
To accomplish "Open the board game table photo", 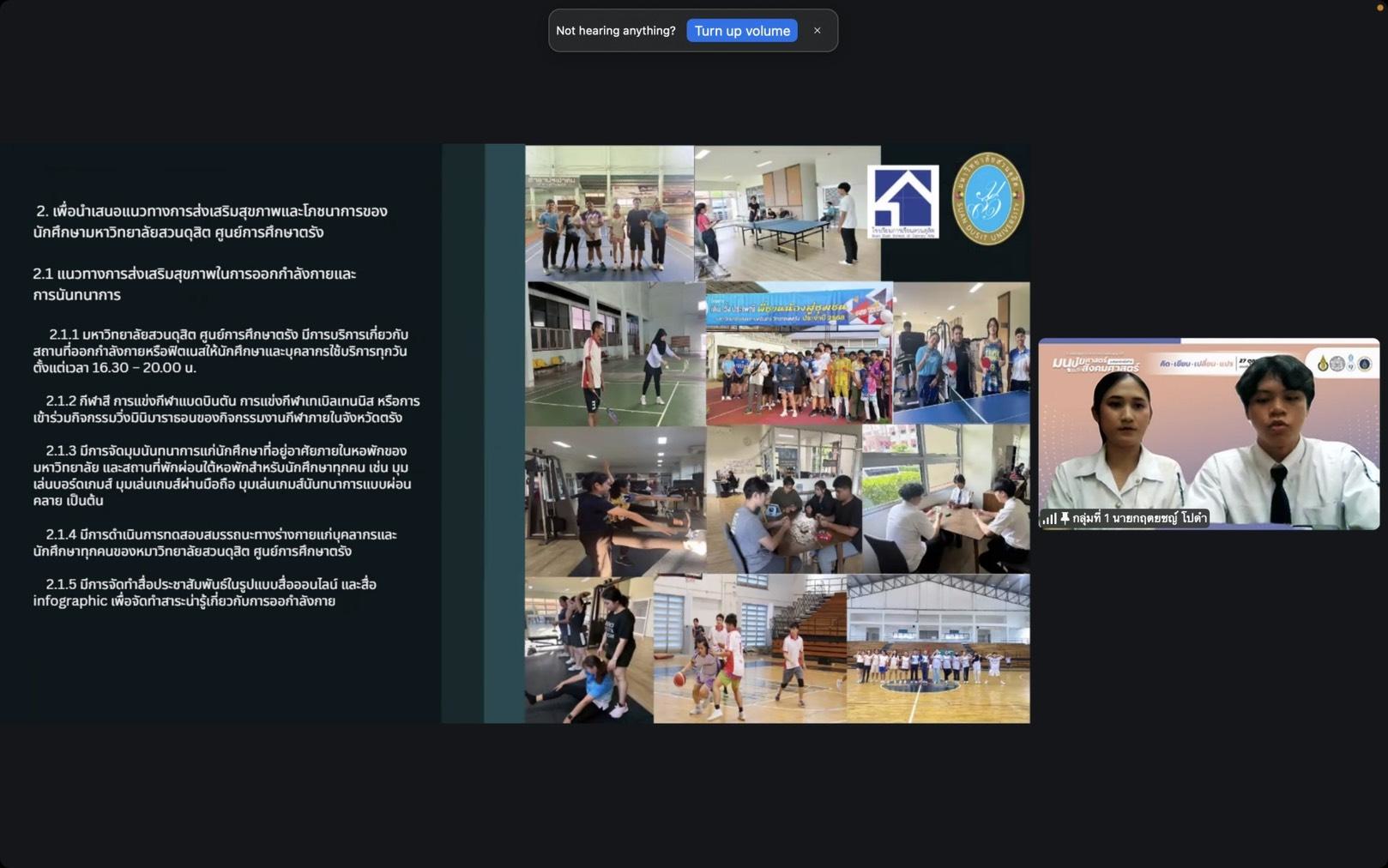I will 783,499.
